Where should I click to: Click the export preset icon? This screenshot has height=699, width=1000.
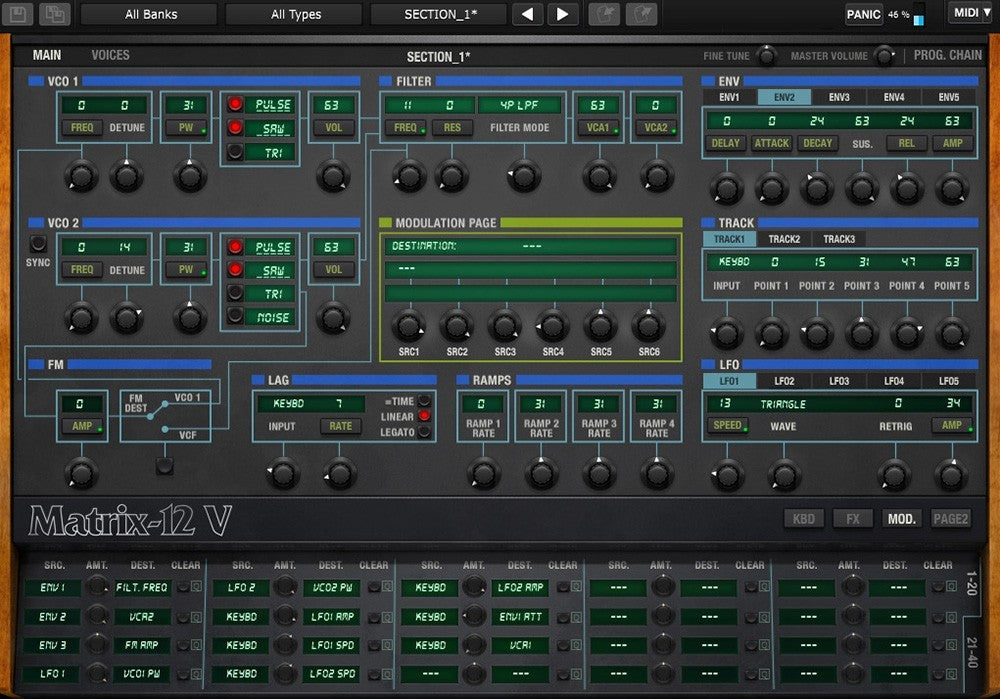[x=641, y=14]
